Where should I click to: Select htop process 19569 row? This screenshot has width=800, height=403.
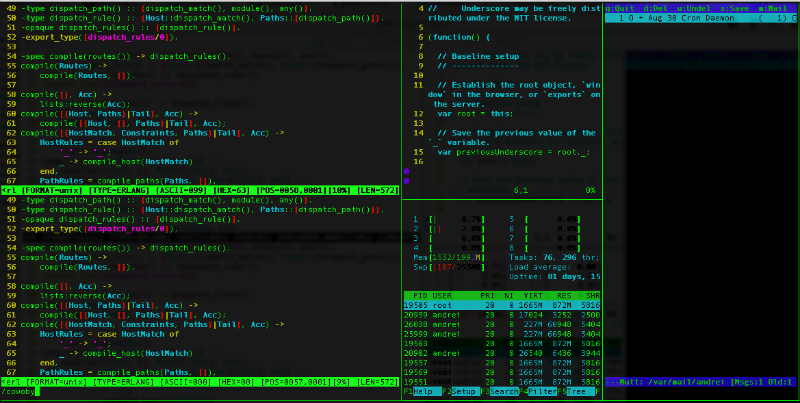point(502,372)
